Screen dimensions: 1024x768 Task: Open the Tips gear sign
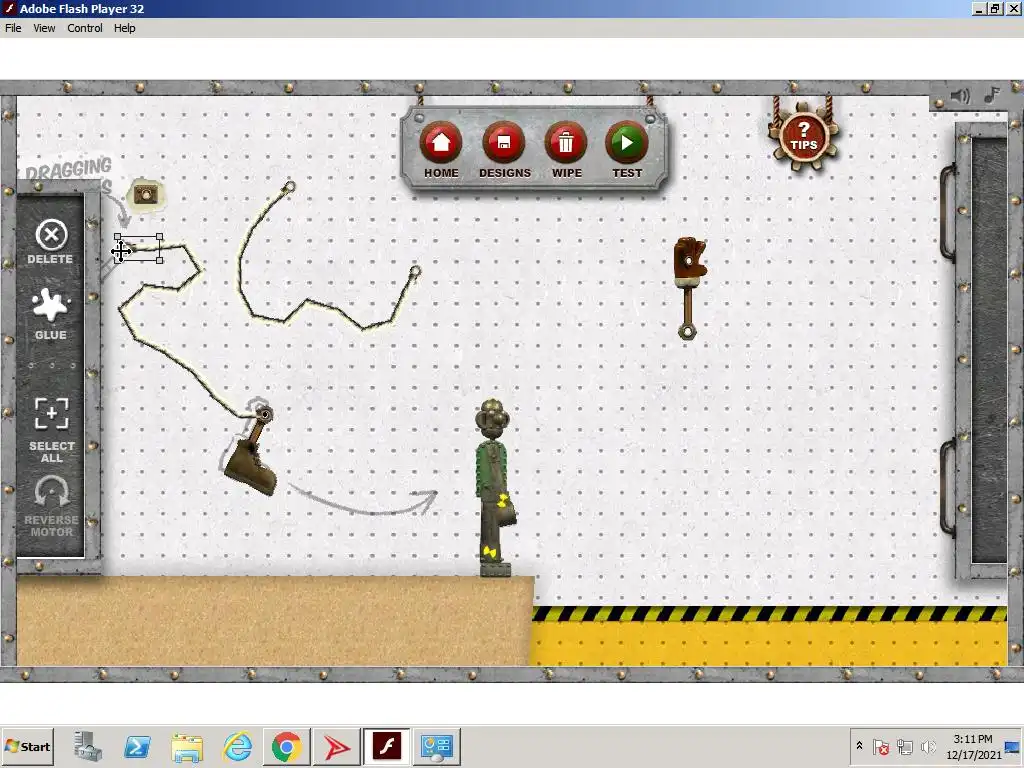(x=803, y=137)
